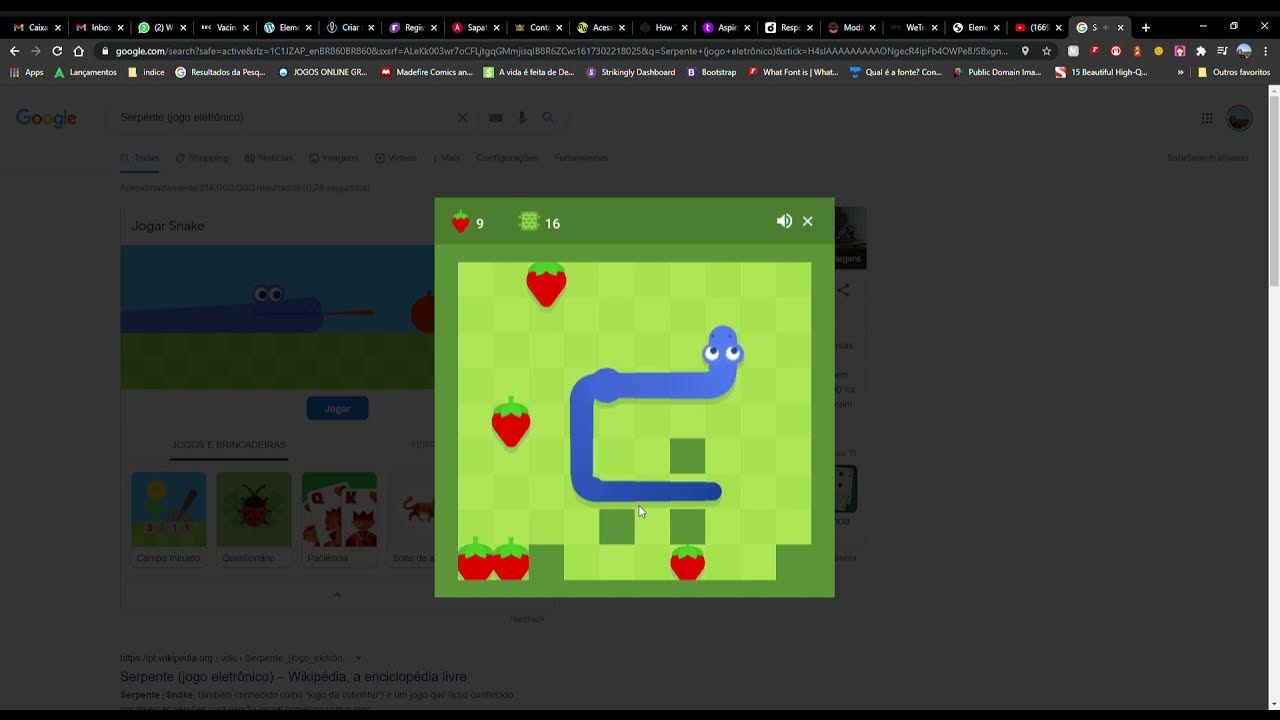
Task: Open the Strikingly Dashboard bookmark
Action: (x=630, y=72)
